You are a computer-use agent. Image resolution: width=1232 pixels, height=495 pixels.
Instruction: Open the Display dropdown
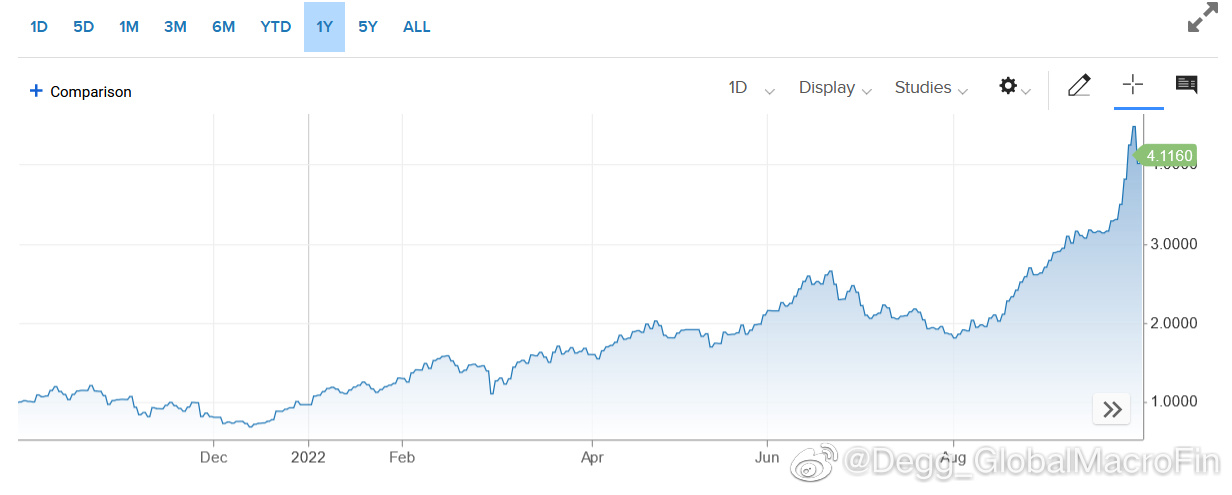click(835, 88)
